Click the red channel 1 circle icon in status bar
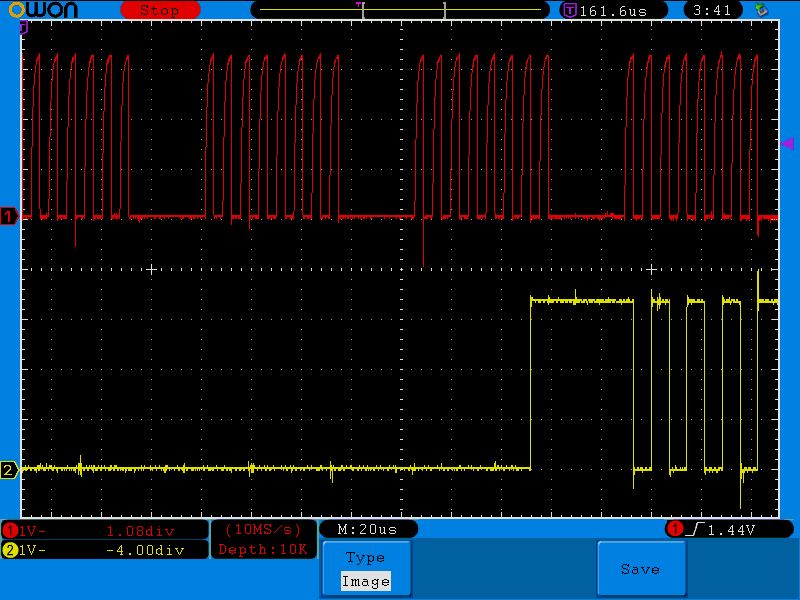 tap(10, 531)
